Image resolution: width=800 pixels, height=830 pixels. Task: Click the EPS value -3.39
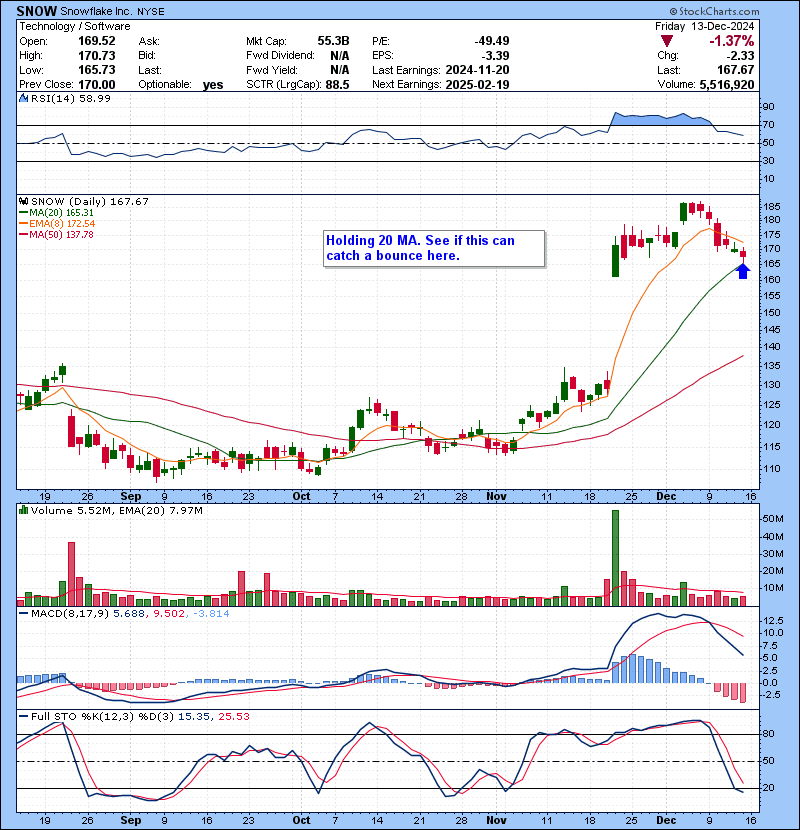(496, 55)
